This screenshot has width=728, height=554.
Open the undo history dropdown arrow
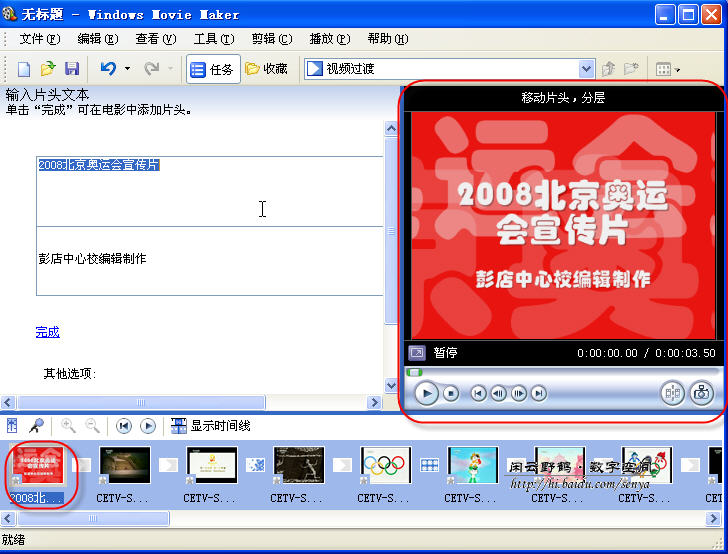click(x=127, y=69)
